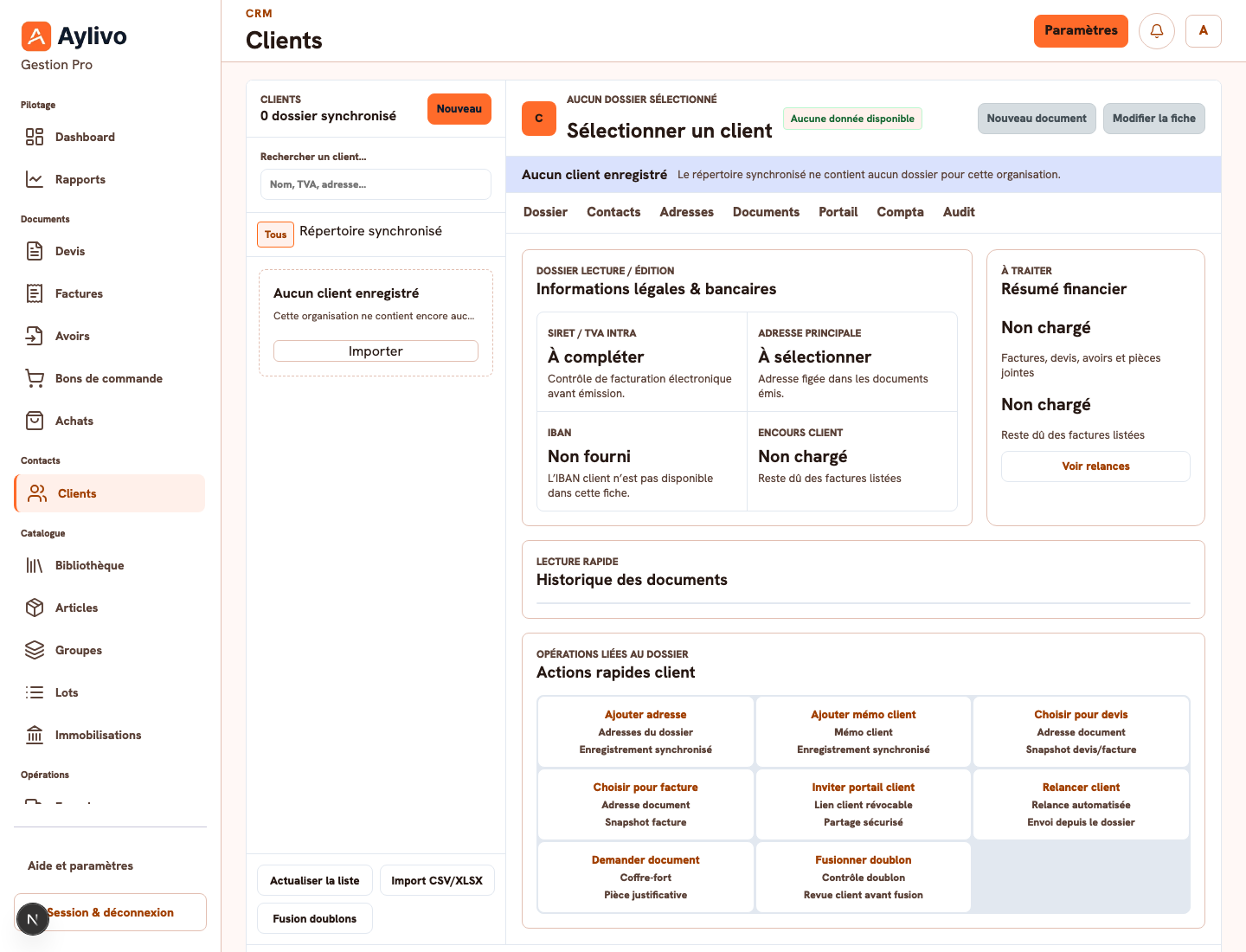
Task: Open the Achats bag icon
Action: (x=35, y=421)
